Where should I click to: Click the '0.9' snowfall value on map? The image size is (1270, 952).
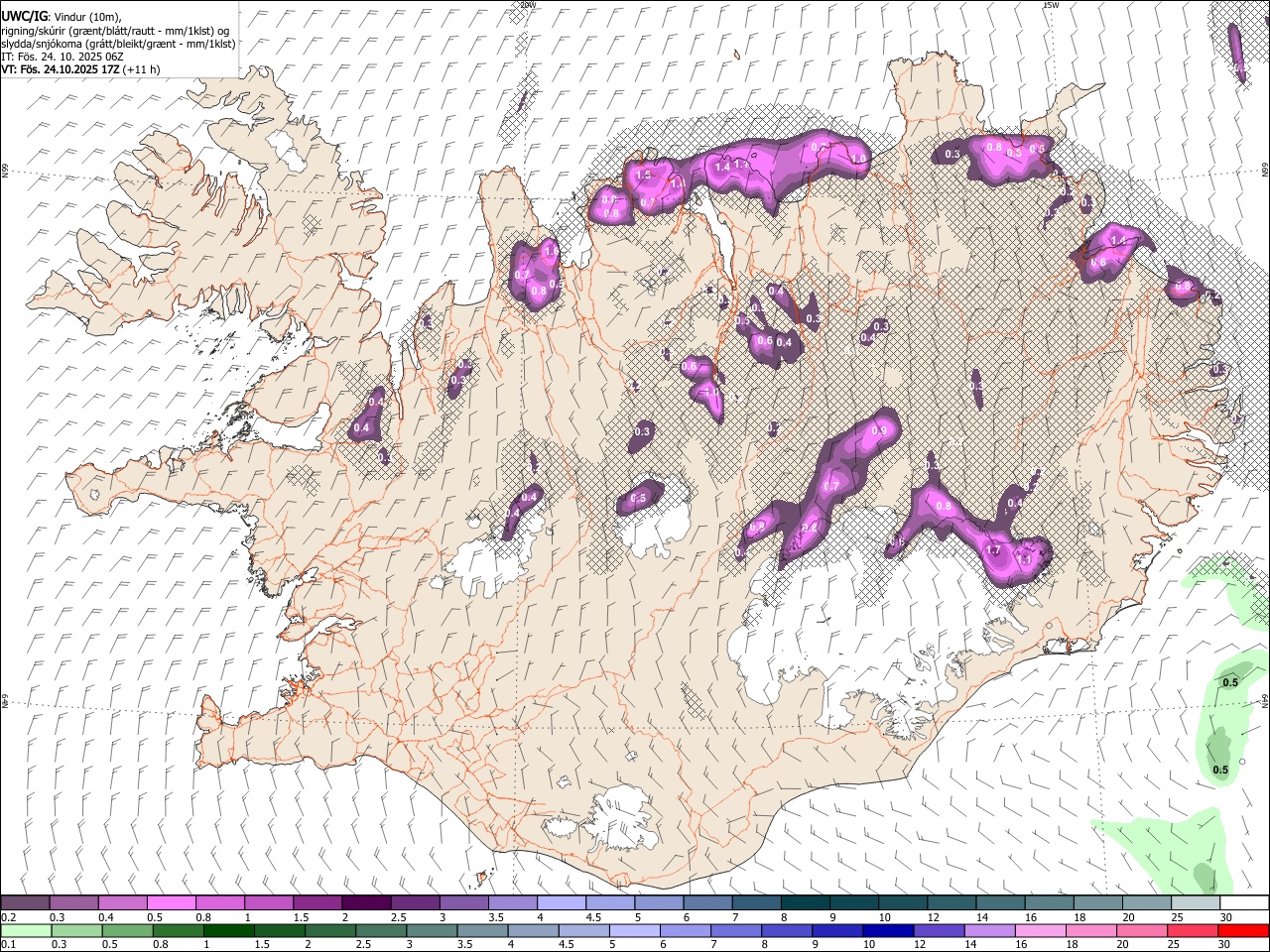(x=879, y=431)
